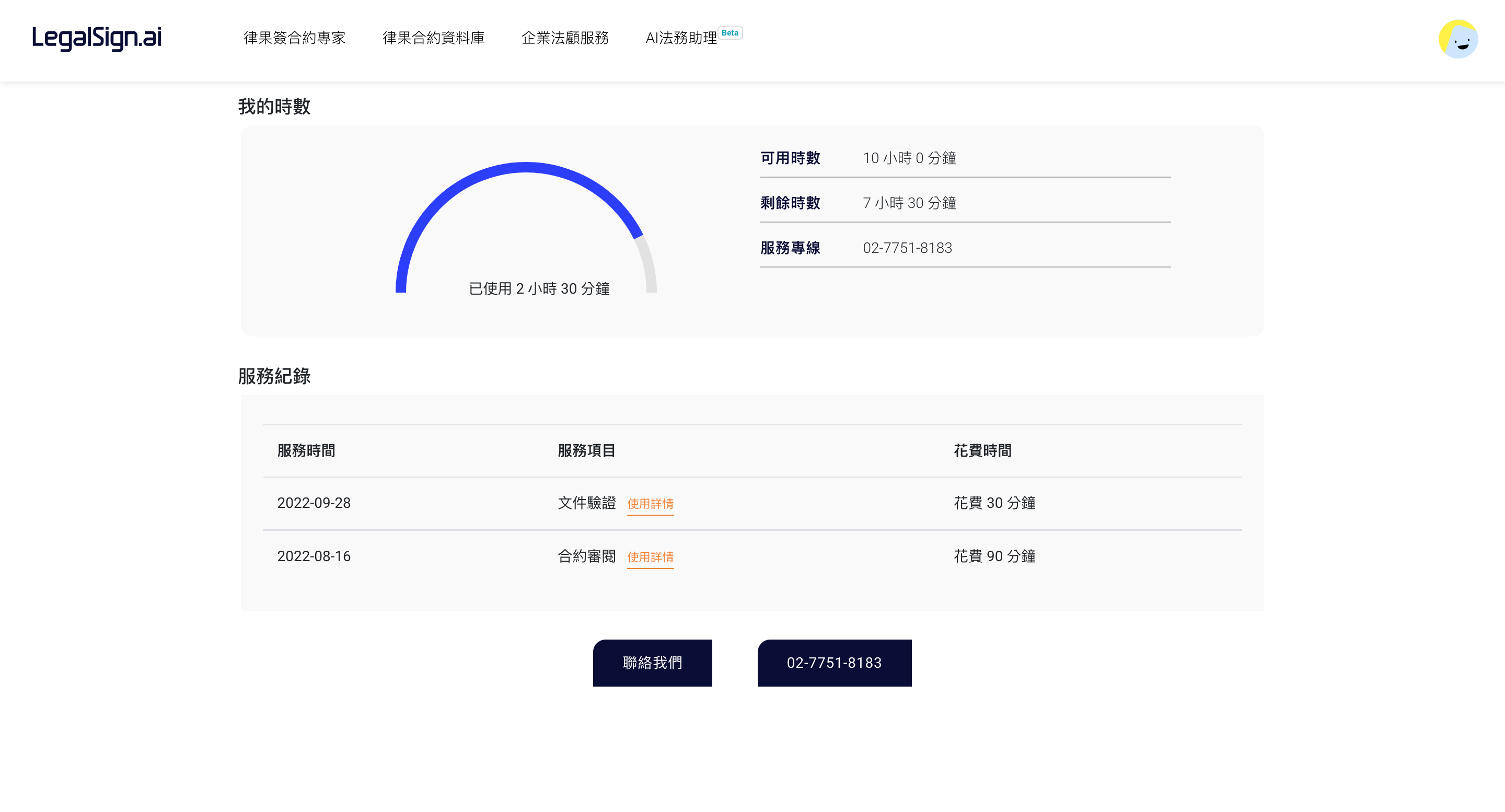The height and width of the screenshot is (812, 1505).
Task: Click the Beta badge next to AI法務助理
Action: pos(730,33)
